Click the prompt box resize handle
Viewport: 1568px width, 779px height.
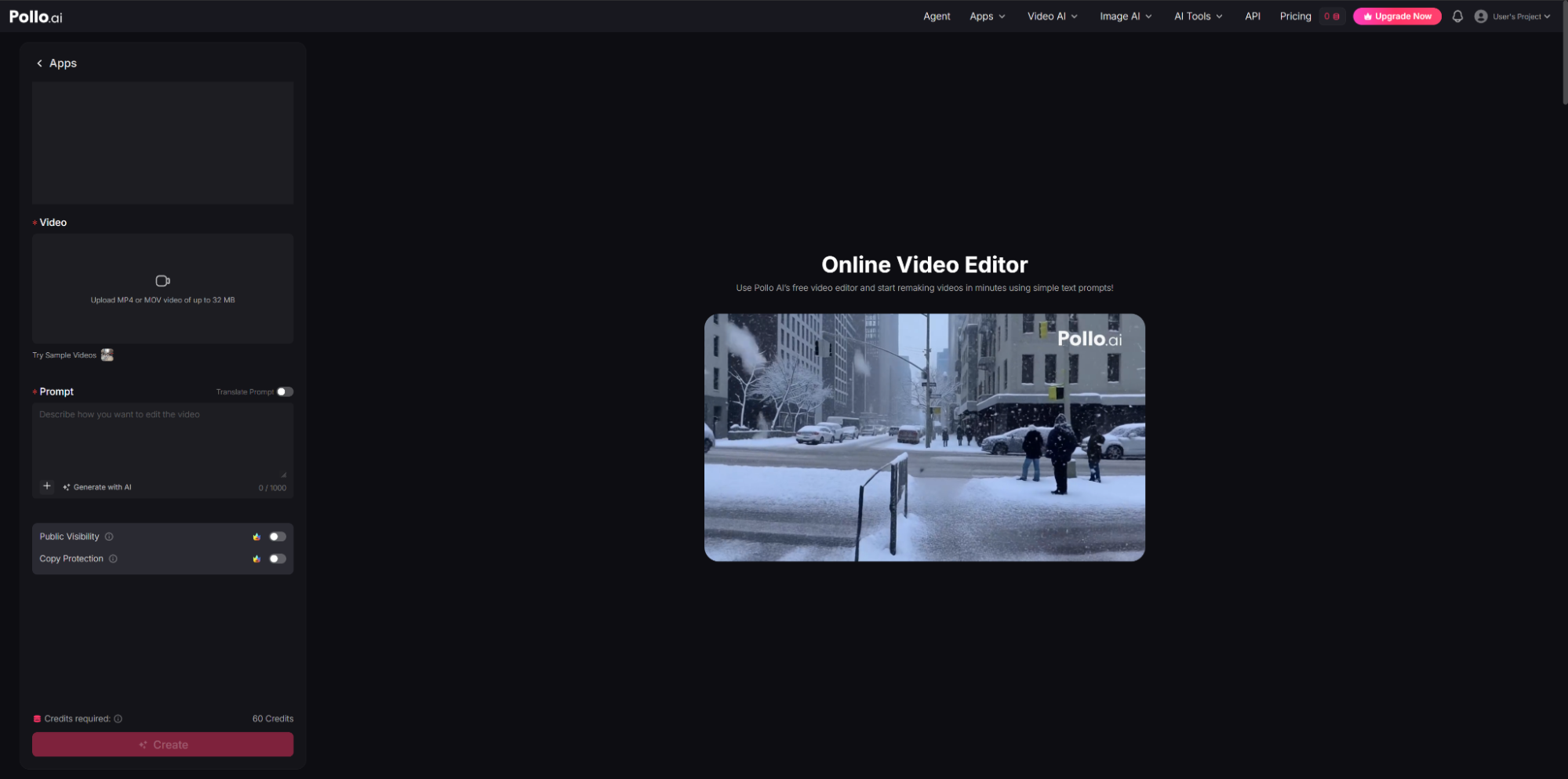coord(284,475)
